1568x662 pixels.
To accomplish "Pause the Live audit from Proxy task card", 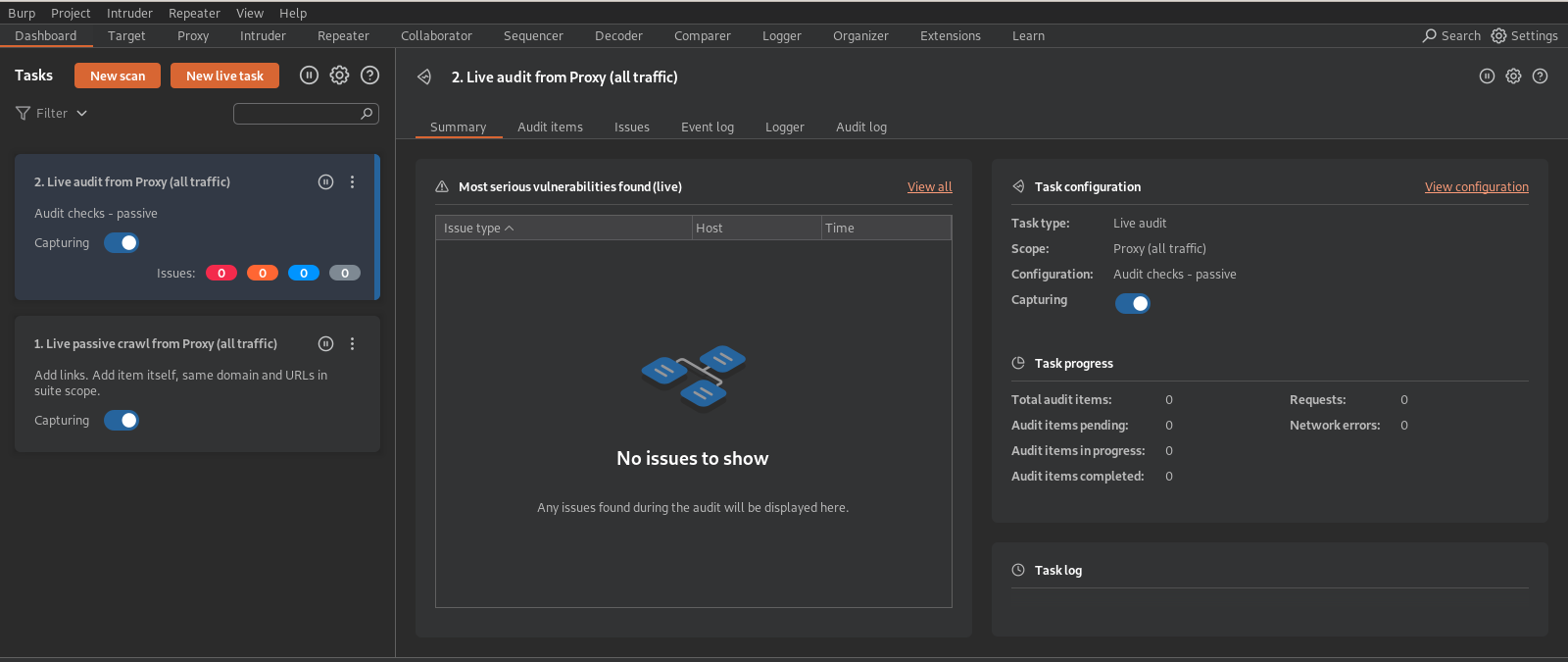I will (326, 182).
